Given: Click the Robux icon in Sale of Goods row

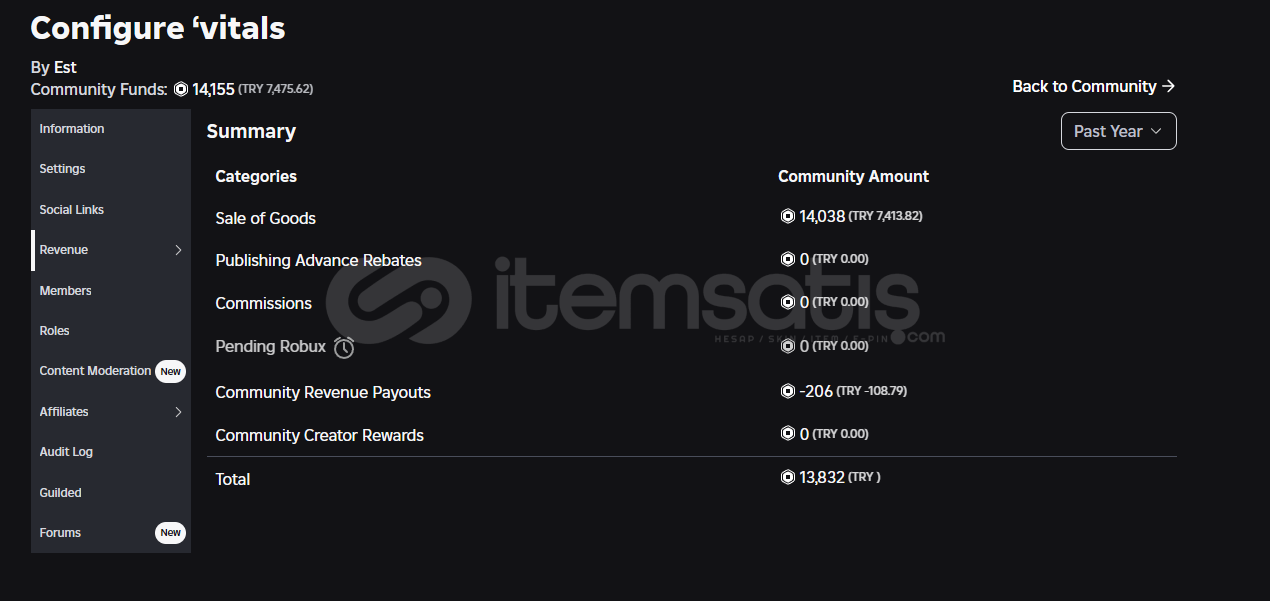Looking at the screenshot, I should tap(787, 216).
